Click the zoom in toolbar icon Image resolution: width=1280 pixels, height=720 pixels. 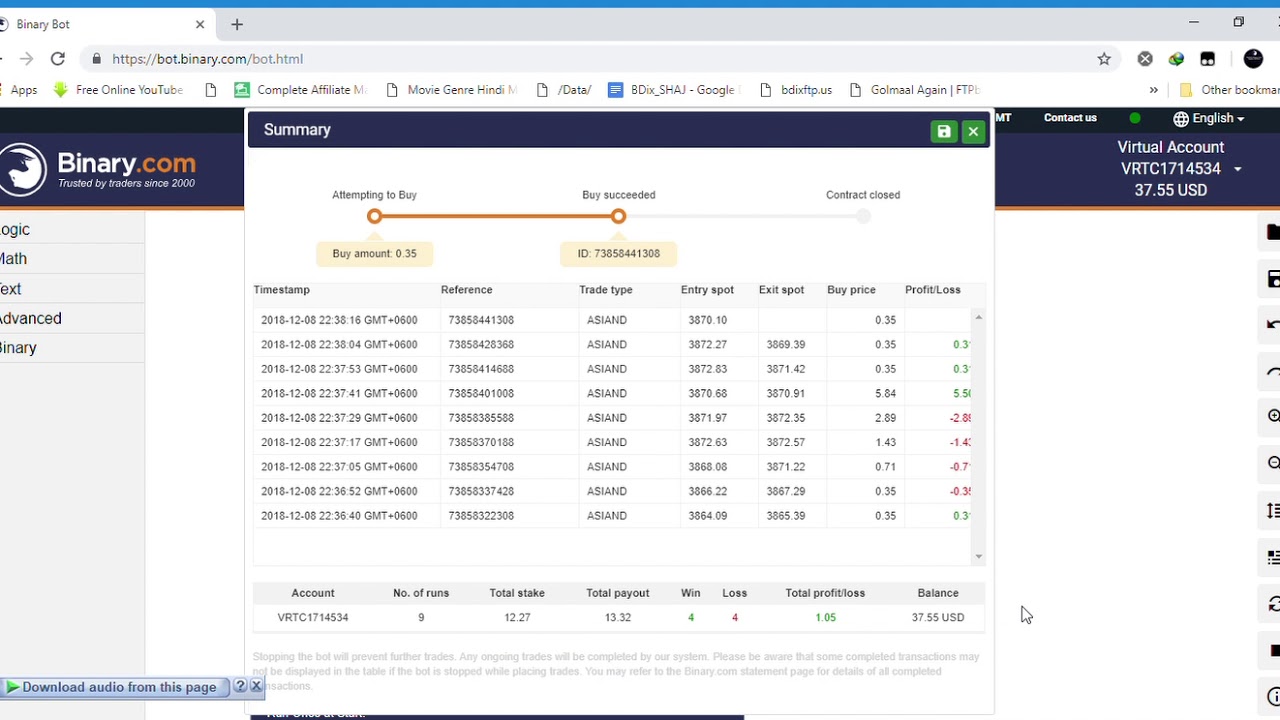click(1273, 416)
